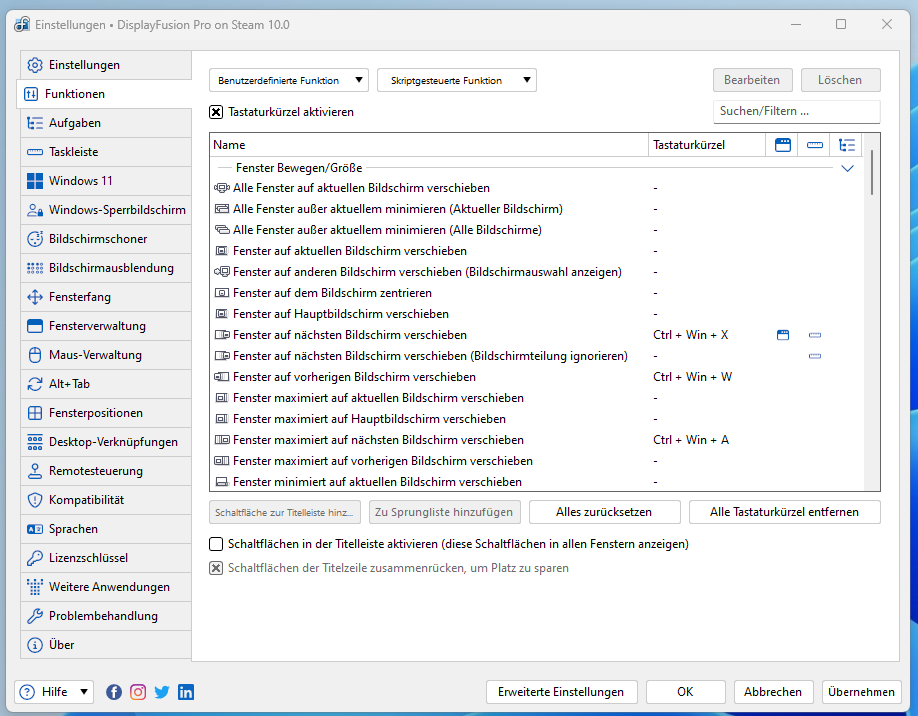
Task: Go to Desktop-Verknüpfungen section
Action: point(106,442)
